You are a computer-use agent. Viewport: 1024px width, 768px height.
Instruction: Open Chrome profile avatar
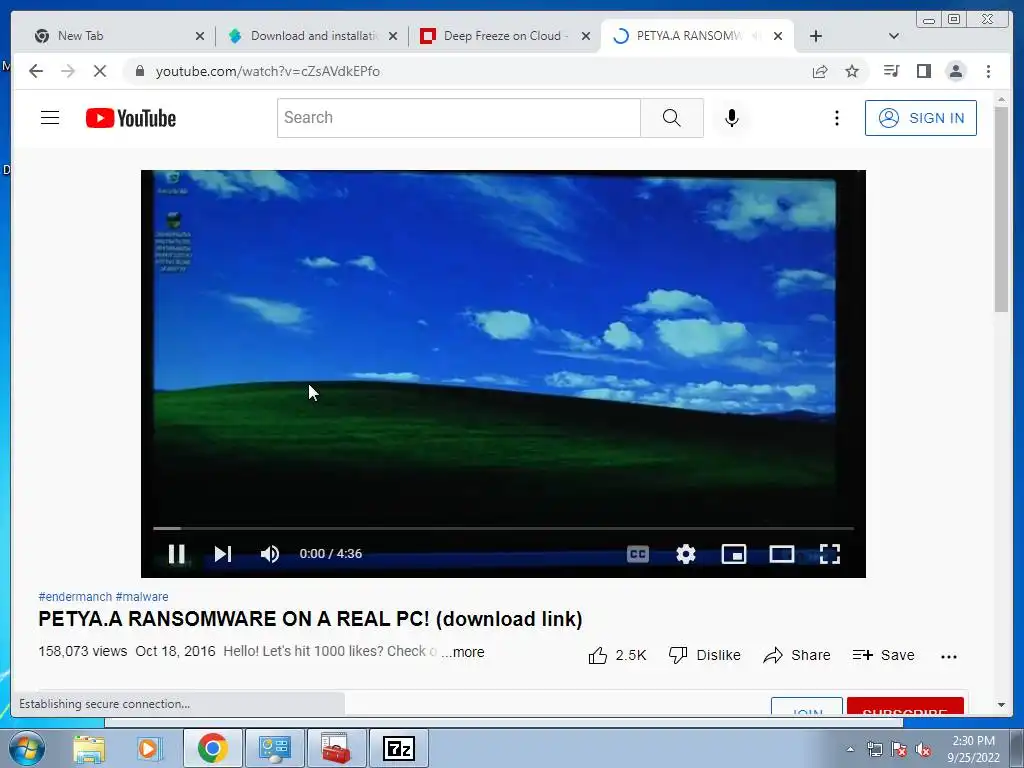point(956,71)
